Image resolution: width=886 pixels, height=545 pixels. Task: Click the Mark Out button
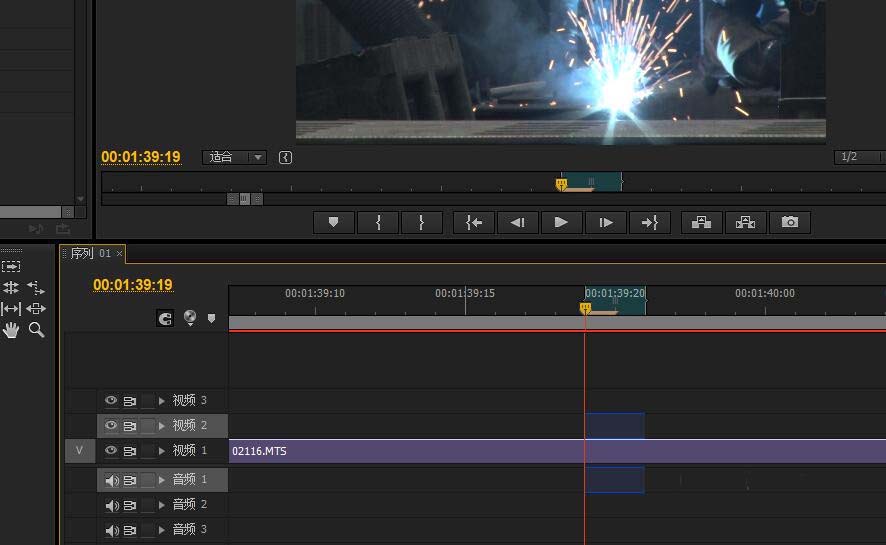tap(422, 223)
